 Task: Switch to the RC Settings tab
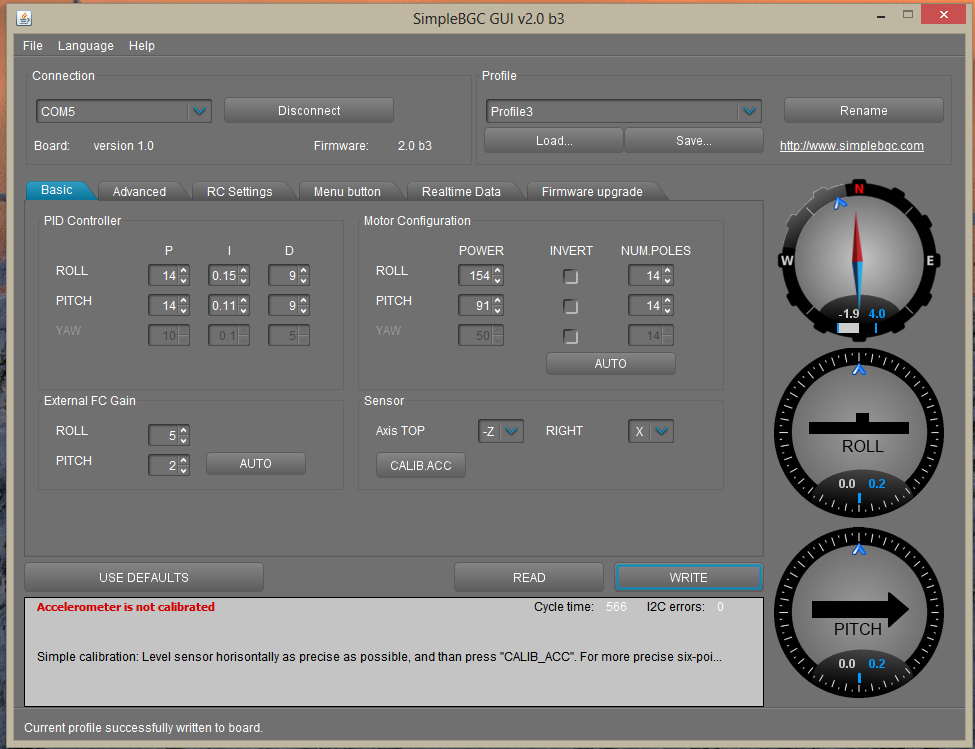(239, 191)
